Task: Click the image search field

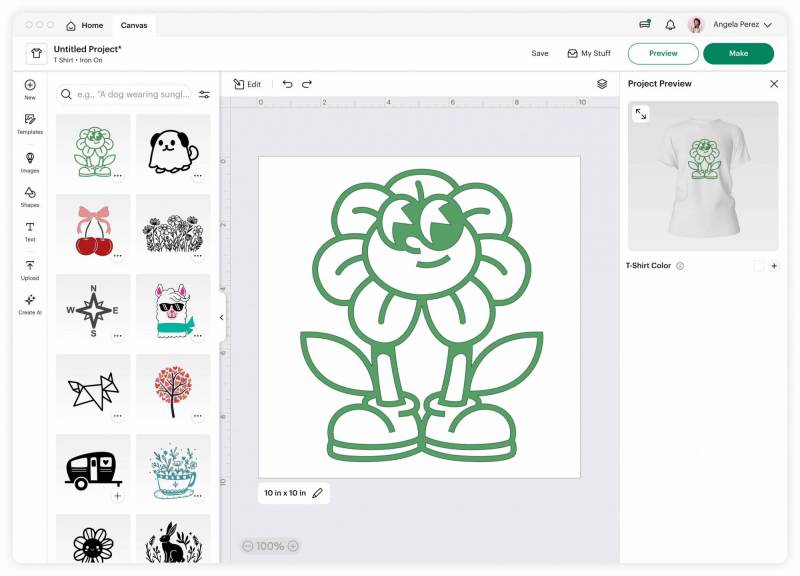Action: coord(124,94)
